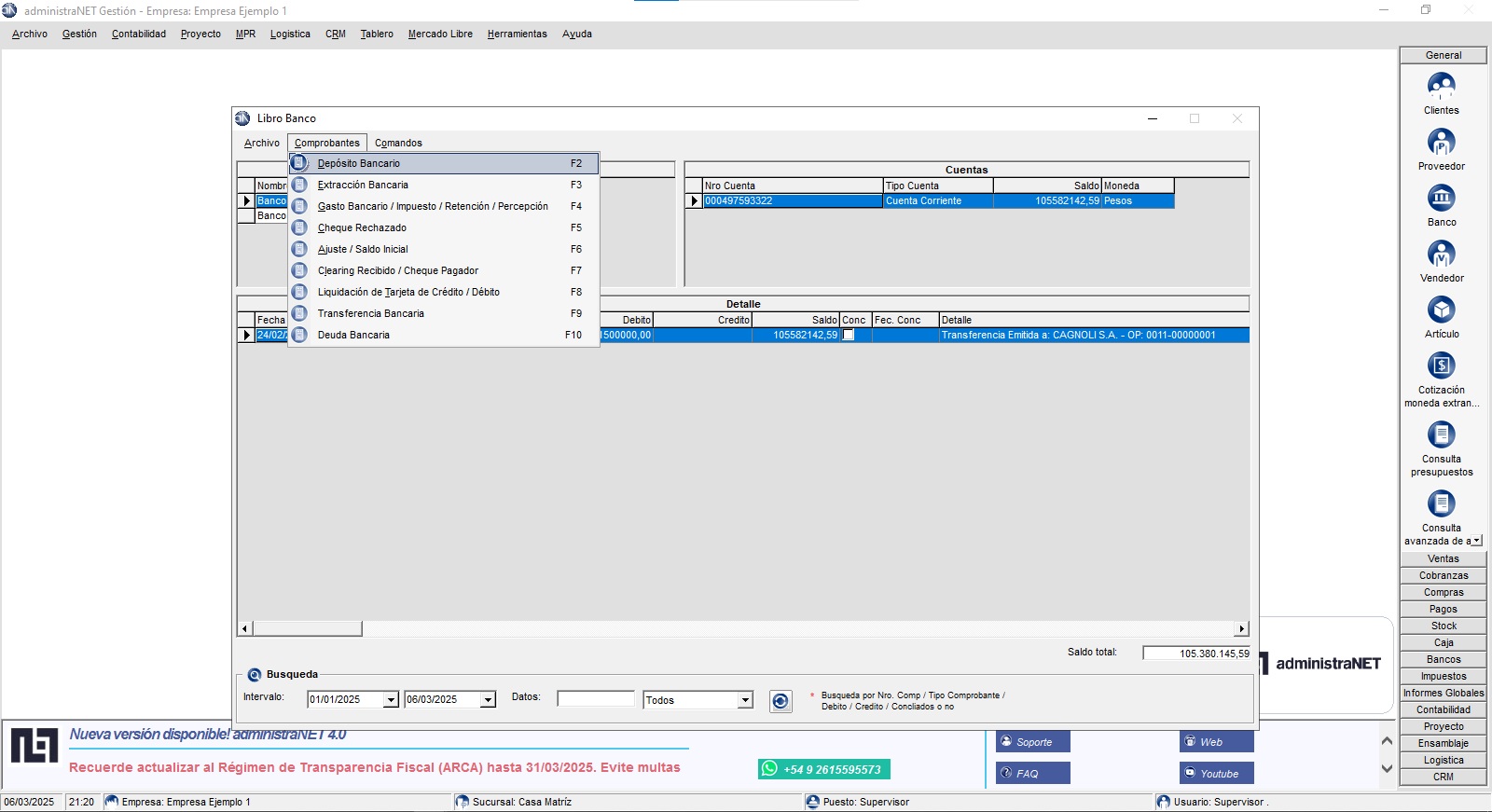Expand the end date dropdown 06/03/2025
Screen dimensions: 1492x812
pos(488,700)
